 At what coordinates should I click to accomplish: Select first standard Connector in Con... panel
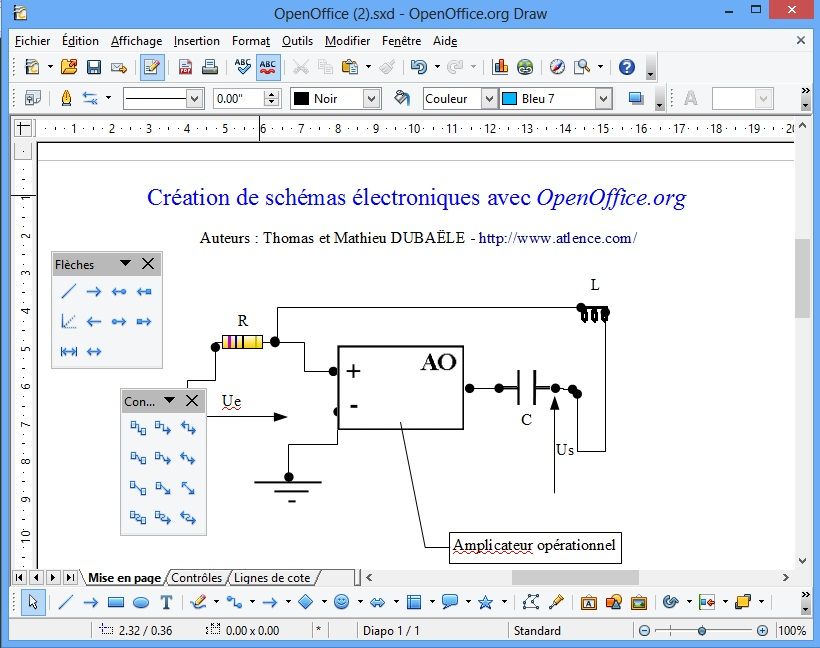click(x=138, y=428)
